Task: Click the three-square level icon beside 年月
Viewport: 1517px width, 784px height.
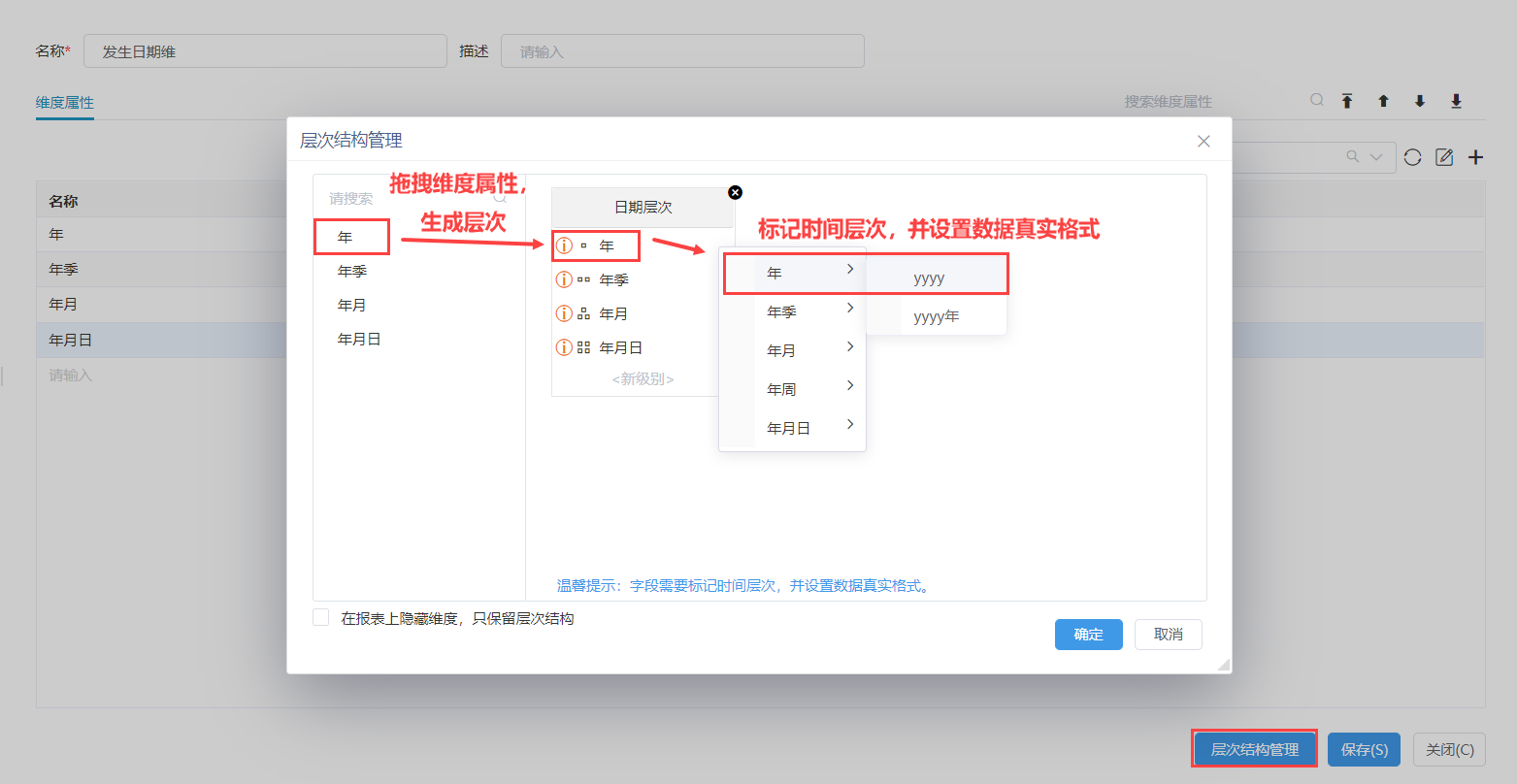Action: pos(583,313)
